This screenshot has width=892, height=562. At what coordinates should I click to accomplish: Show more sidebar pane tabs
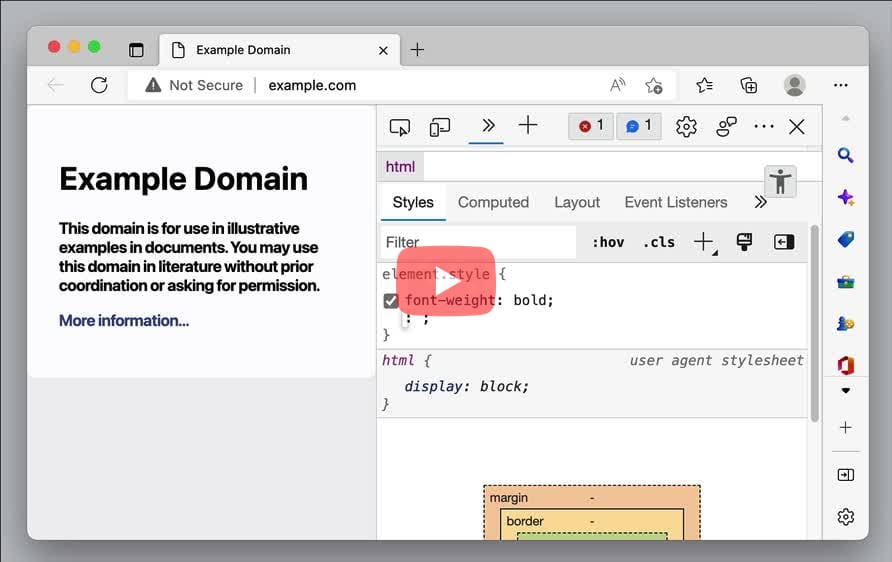[x=760, y=203]
